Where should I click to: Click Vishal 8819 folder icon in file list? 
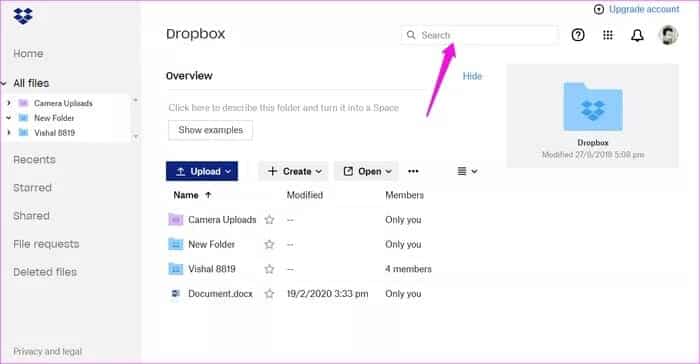[176, 269]
